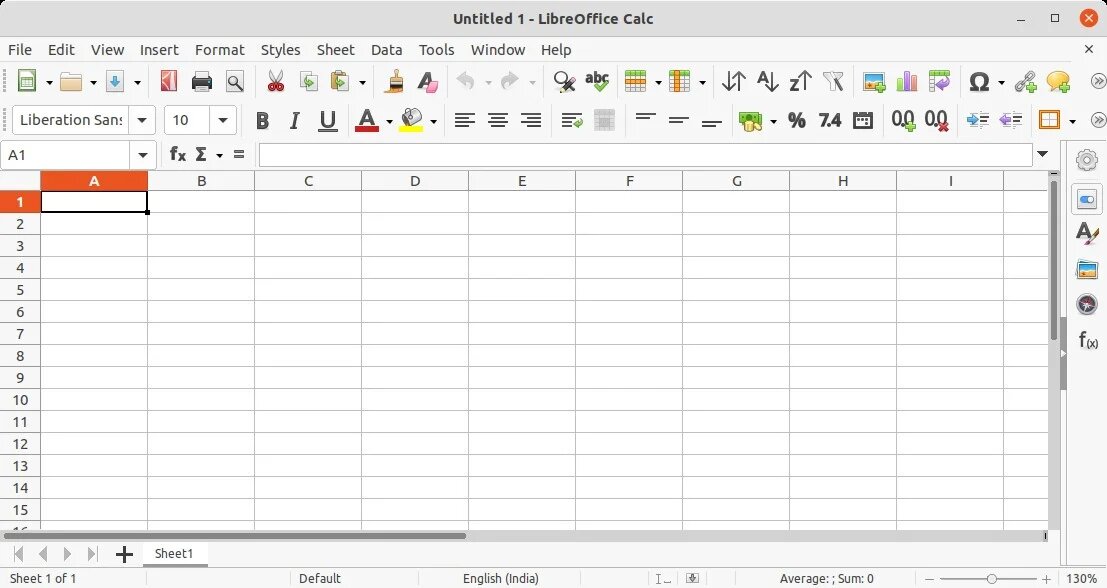Image resolution: width=1107 pixels, height=588 pixels.
Task: Open the Sheet menu
Action: (335, 49)
